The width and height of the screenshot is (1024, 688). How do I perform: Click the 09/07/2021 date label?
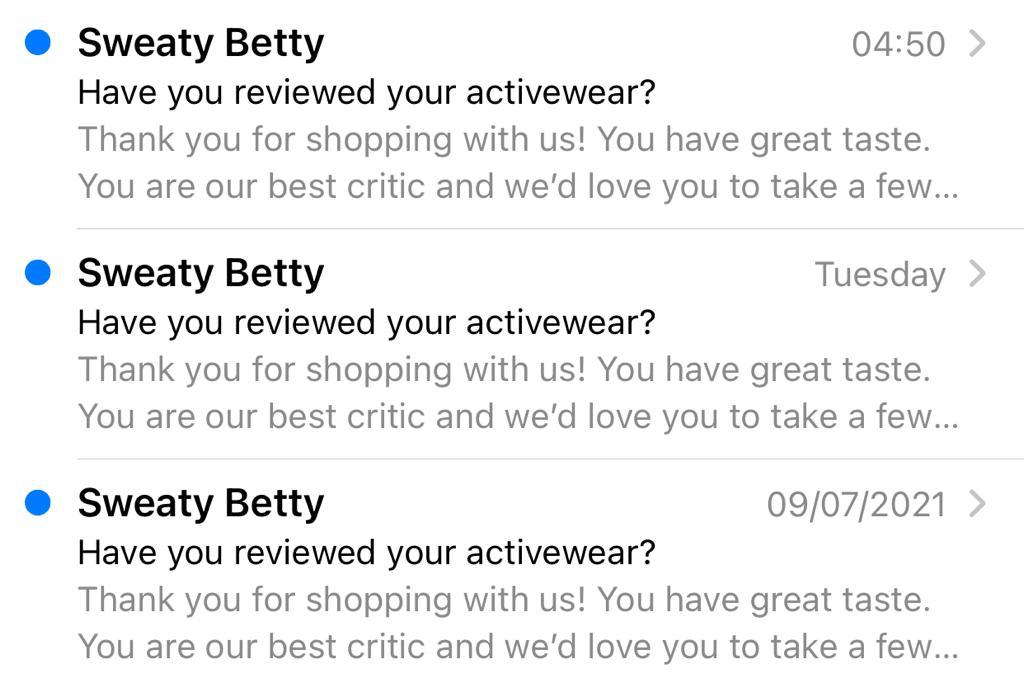click(856, 504)
